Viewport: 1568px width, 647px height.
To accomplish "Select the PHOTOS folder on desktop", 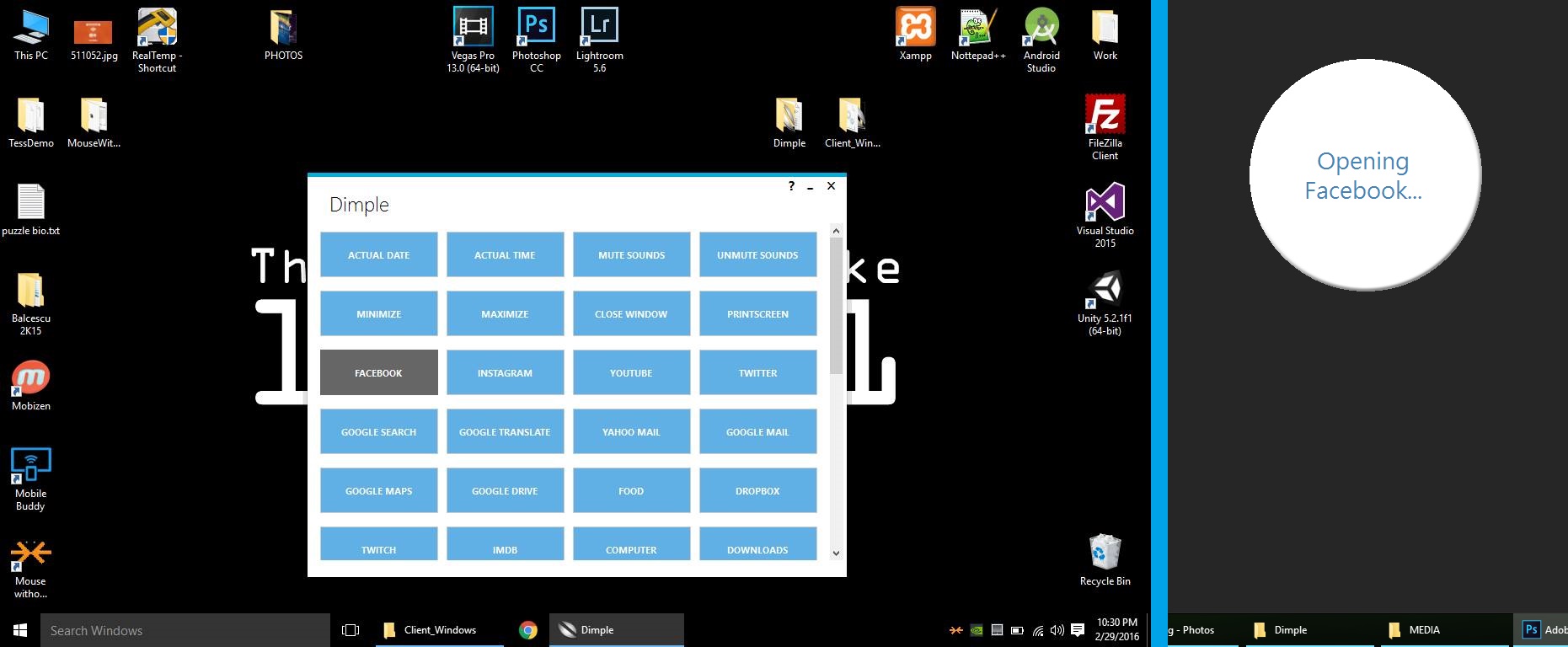I will point(283,35).
